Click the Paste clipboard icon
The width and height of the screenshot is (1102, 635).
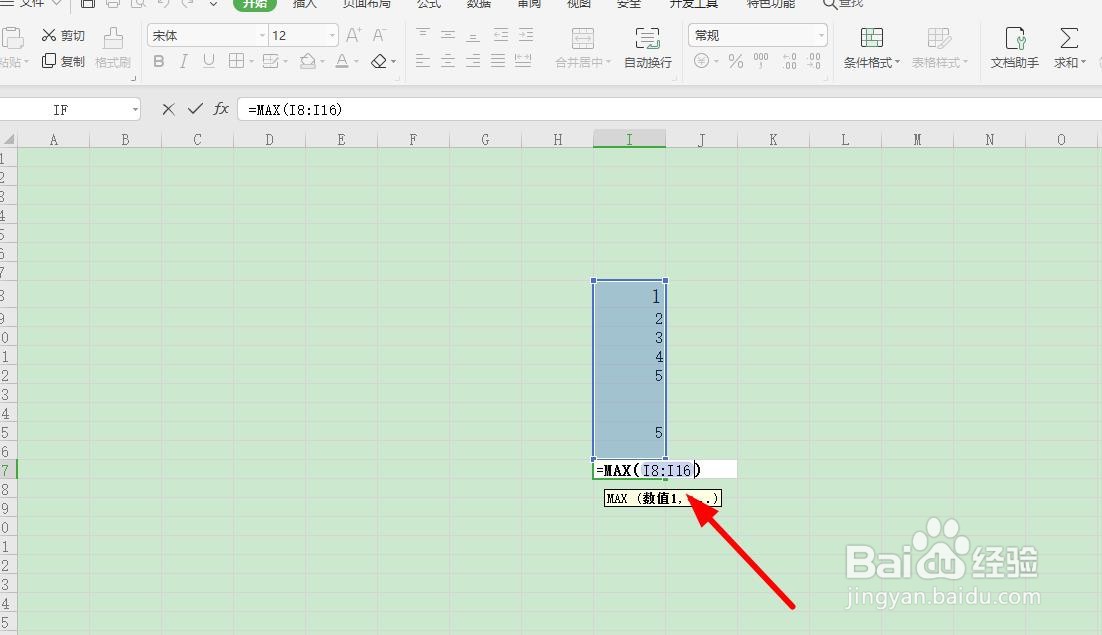13,39
